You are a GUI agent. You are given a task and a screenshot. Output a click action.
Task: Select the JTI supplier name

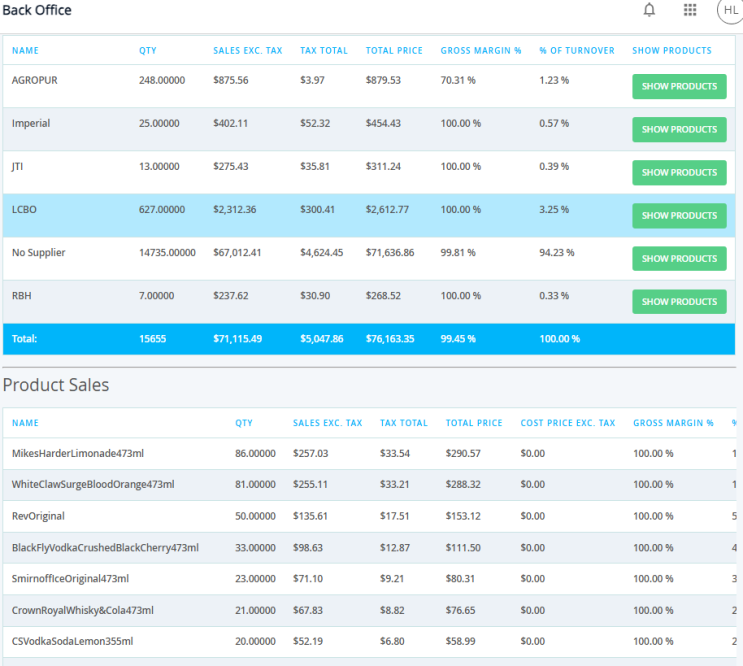coord(17,166)
